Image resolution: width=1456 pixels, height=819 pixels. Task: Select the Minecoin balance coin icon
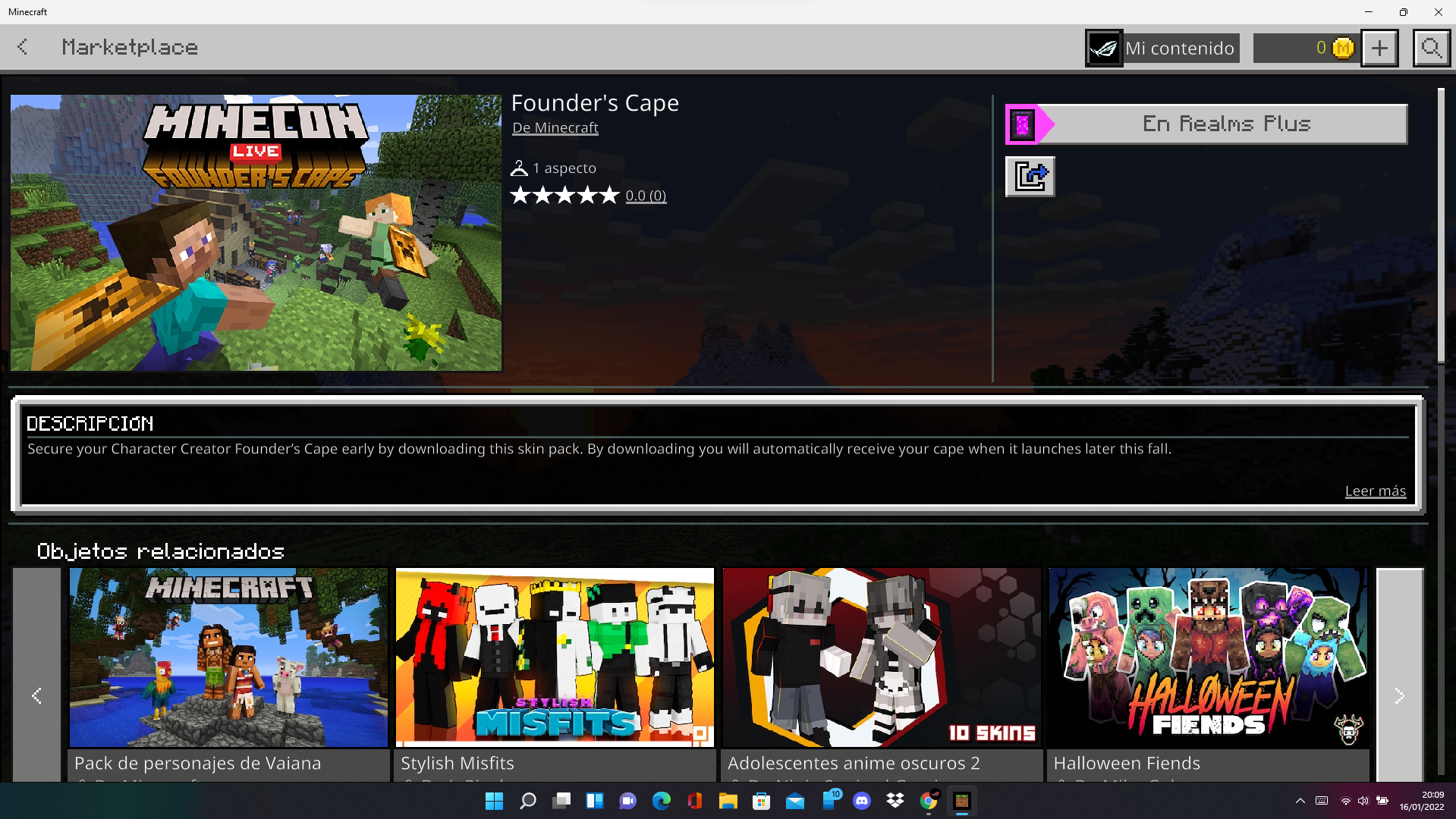(1343, 48)
